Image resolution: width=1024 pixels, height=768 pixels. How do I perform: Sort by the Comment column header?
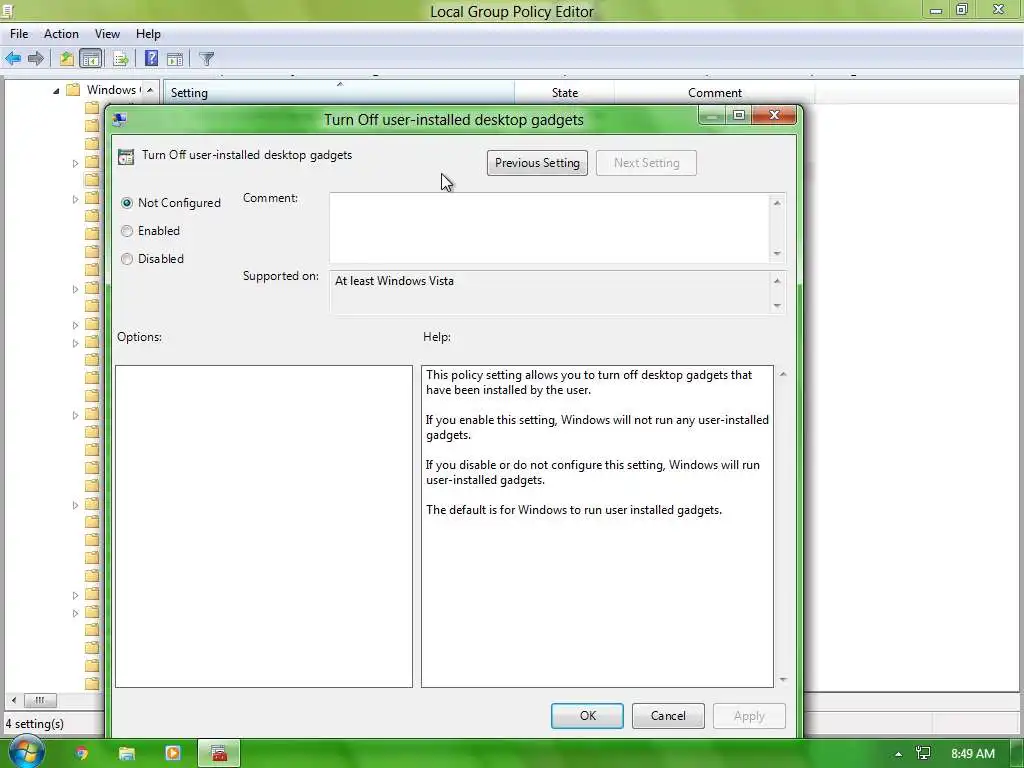(714, 93)
